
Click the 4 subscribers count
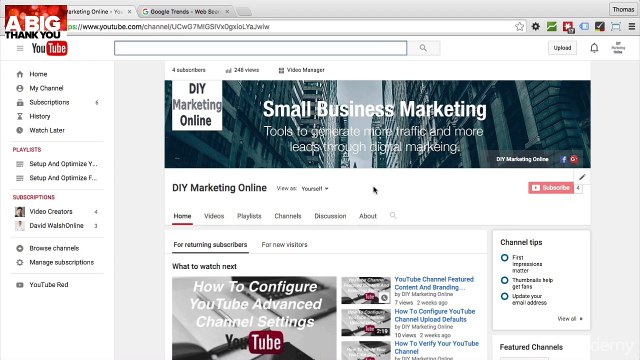point(189,70)
